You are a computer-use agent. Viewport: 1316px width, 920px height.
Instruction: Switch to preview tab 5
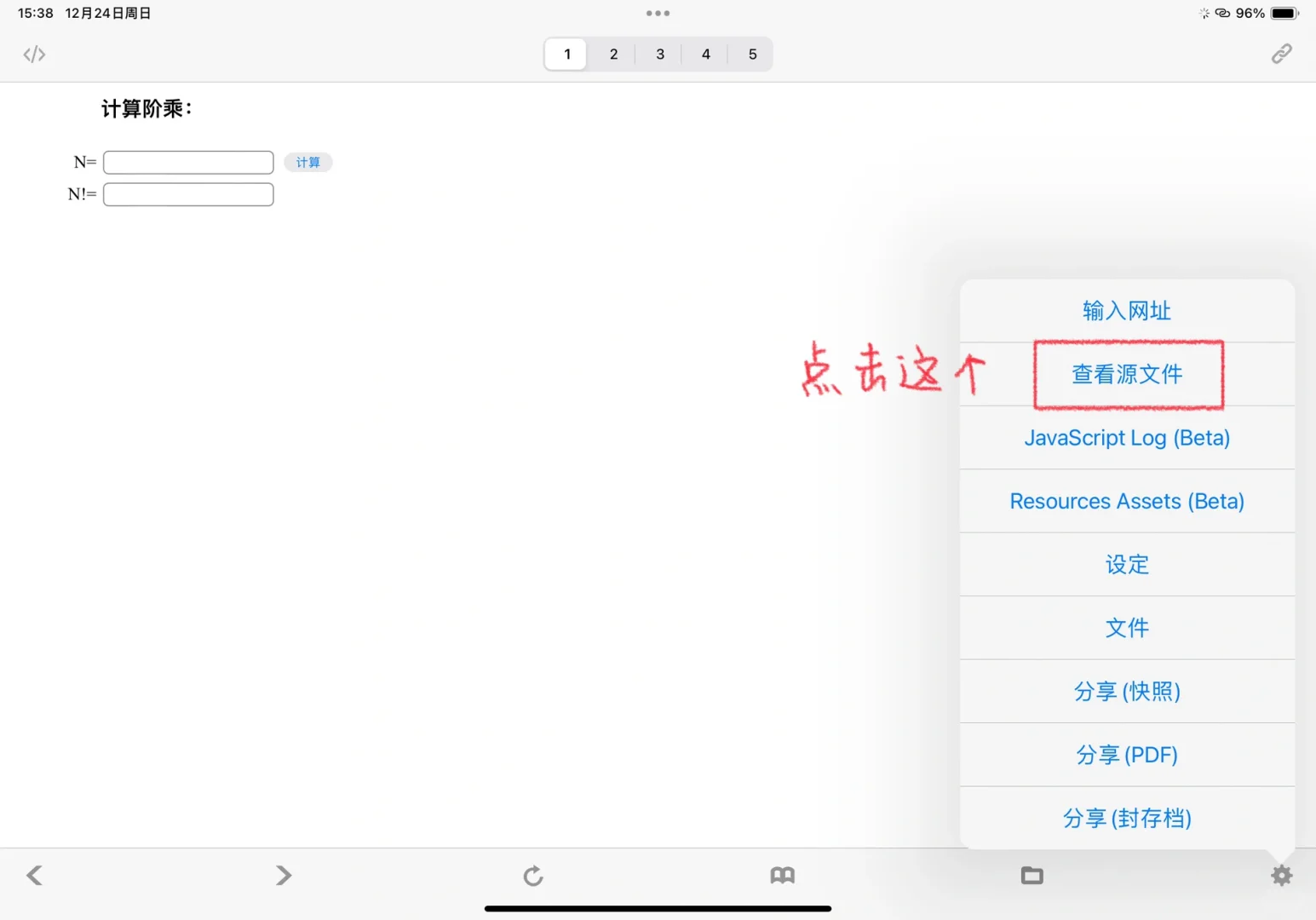point(751,54)
